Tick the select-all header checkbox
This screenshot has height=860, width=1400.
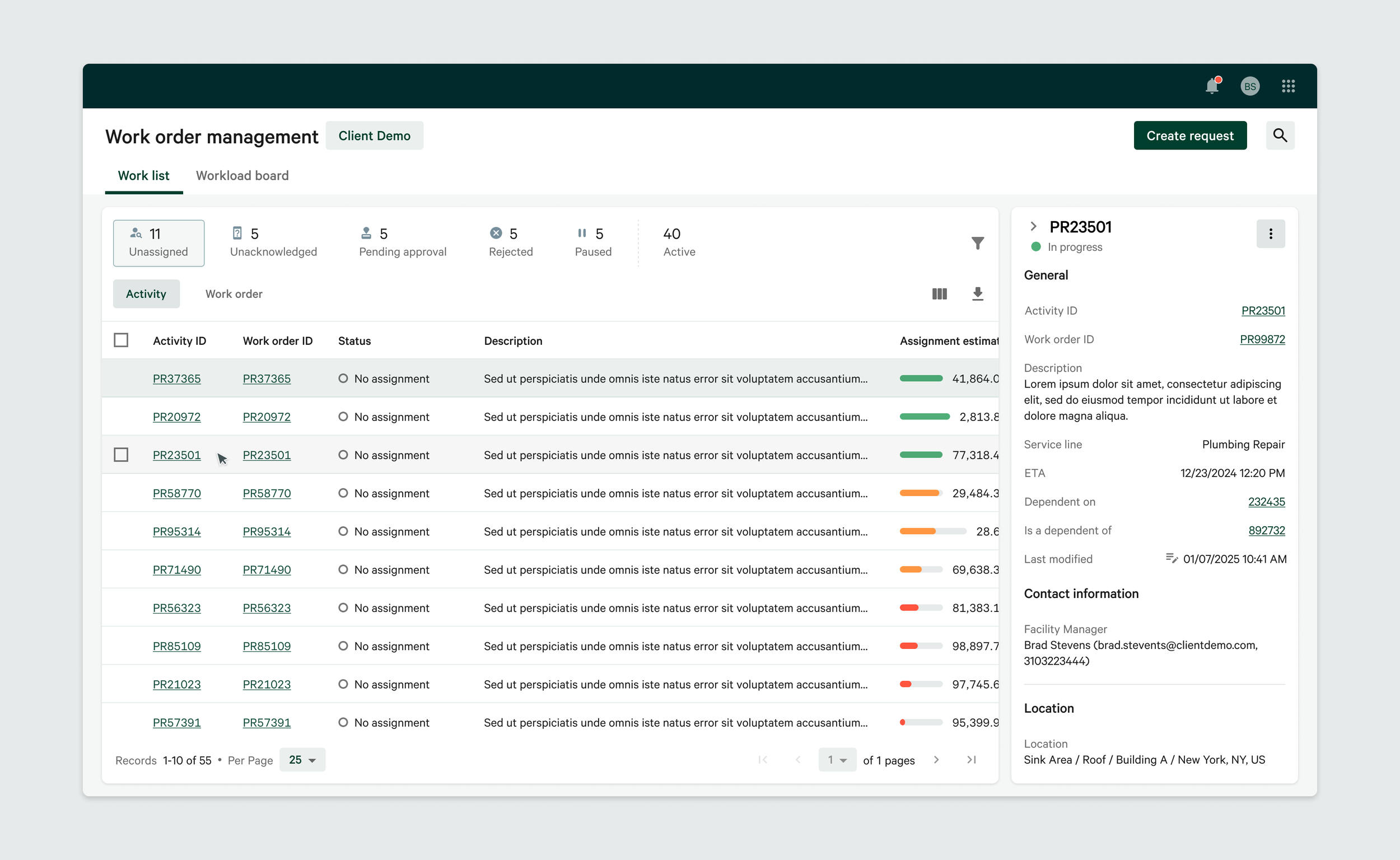pos(120,340)
